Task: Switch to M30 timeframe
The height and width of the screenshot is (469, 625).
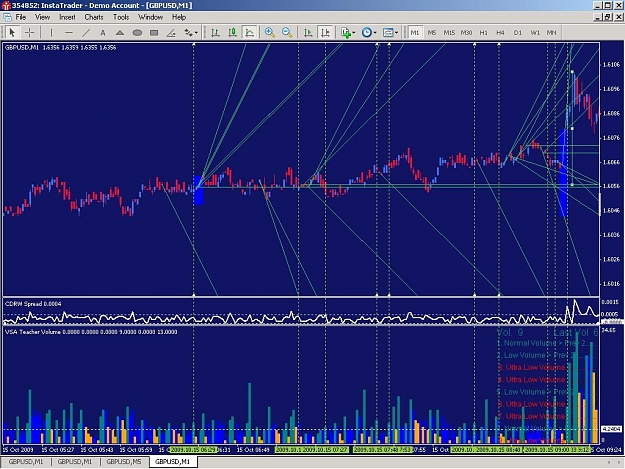Action: (x=466, y=32)
